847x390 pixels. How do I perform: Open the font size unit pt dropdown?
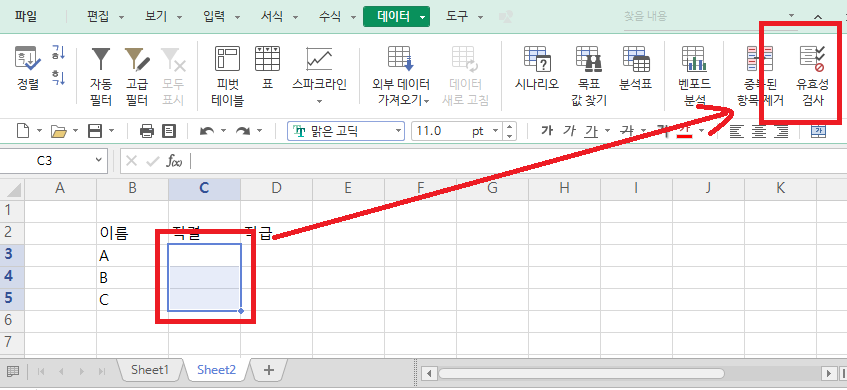point(495,131)
